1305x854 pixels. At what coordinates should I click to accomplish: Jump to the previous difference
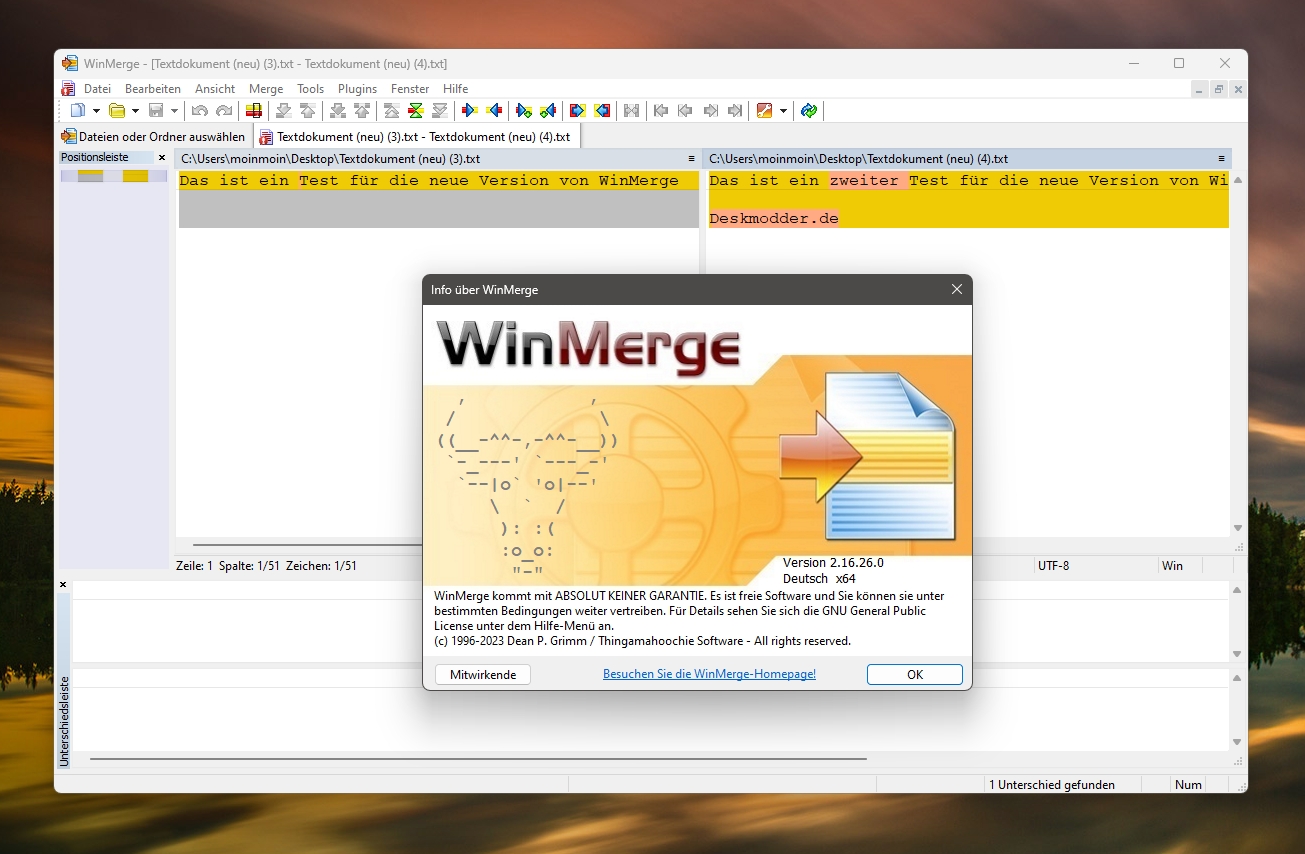coord(308,111)
